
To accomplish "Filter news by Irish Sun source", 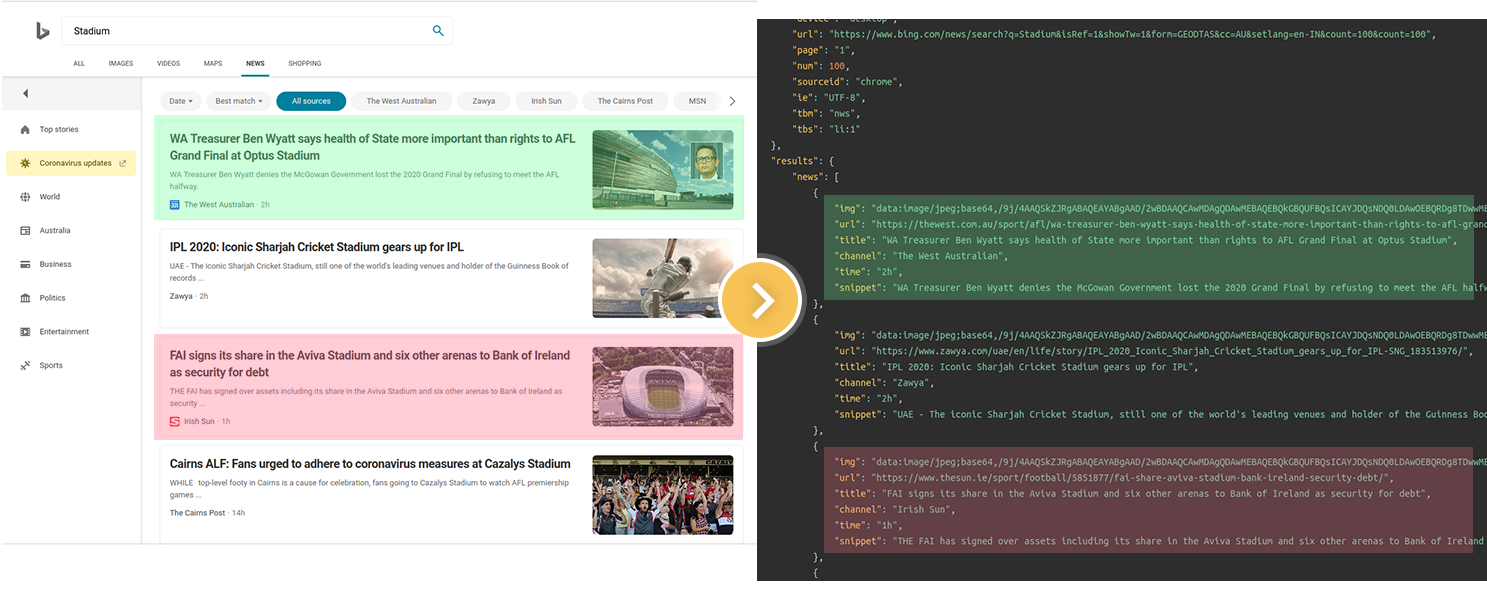I will click(546, 101).
